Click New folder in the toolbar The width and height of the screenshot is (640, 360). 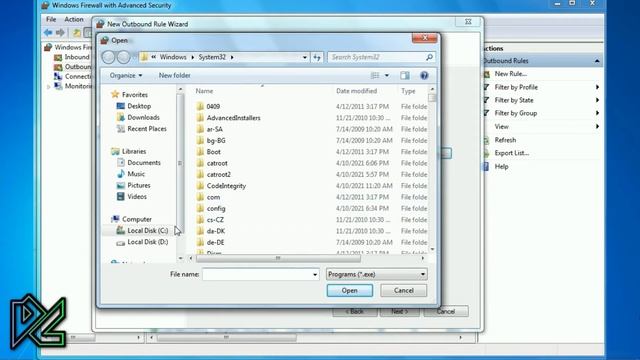(175, 76)
